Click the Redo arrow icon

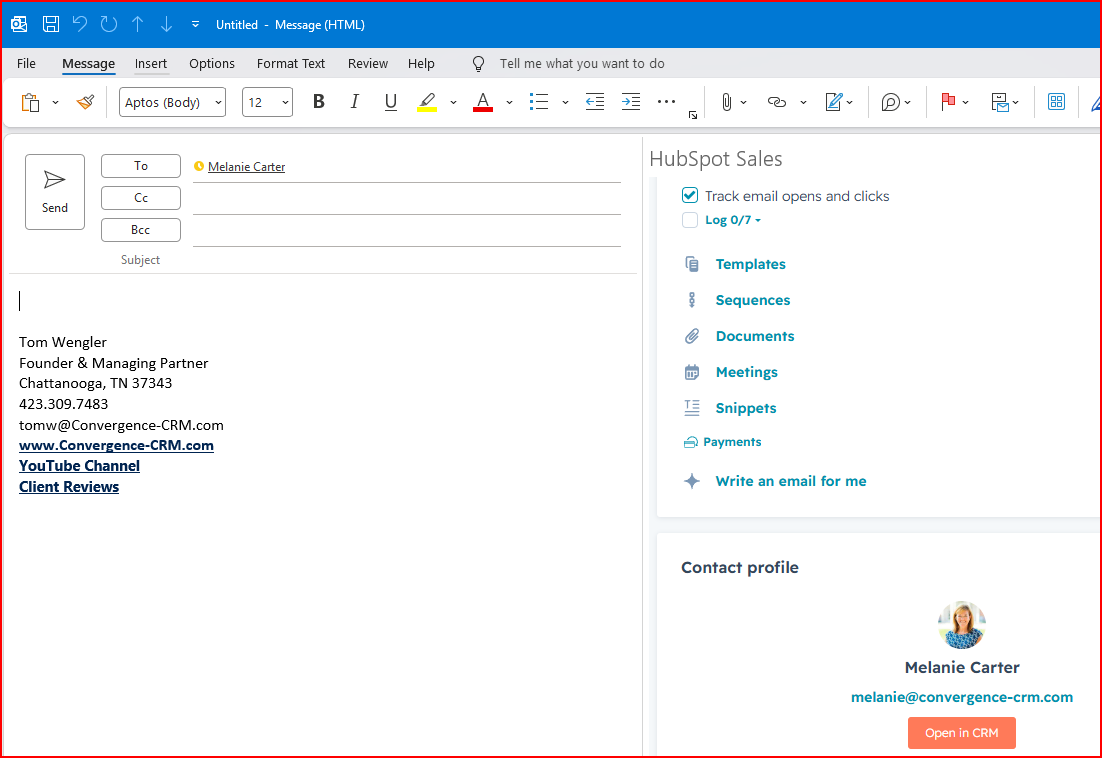108,24
